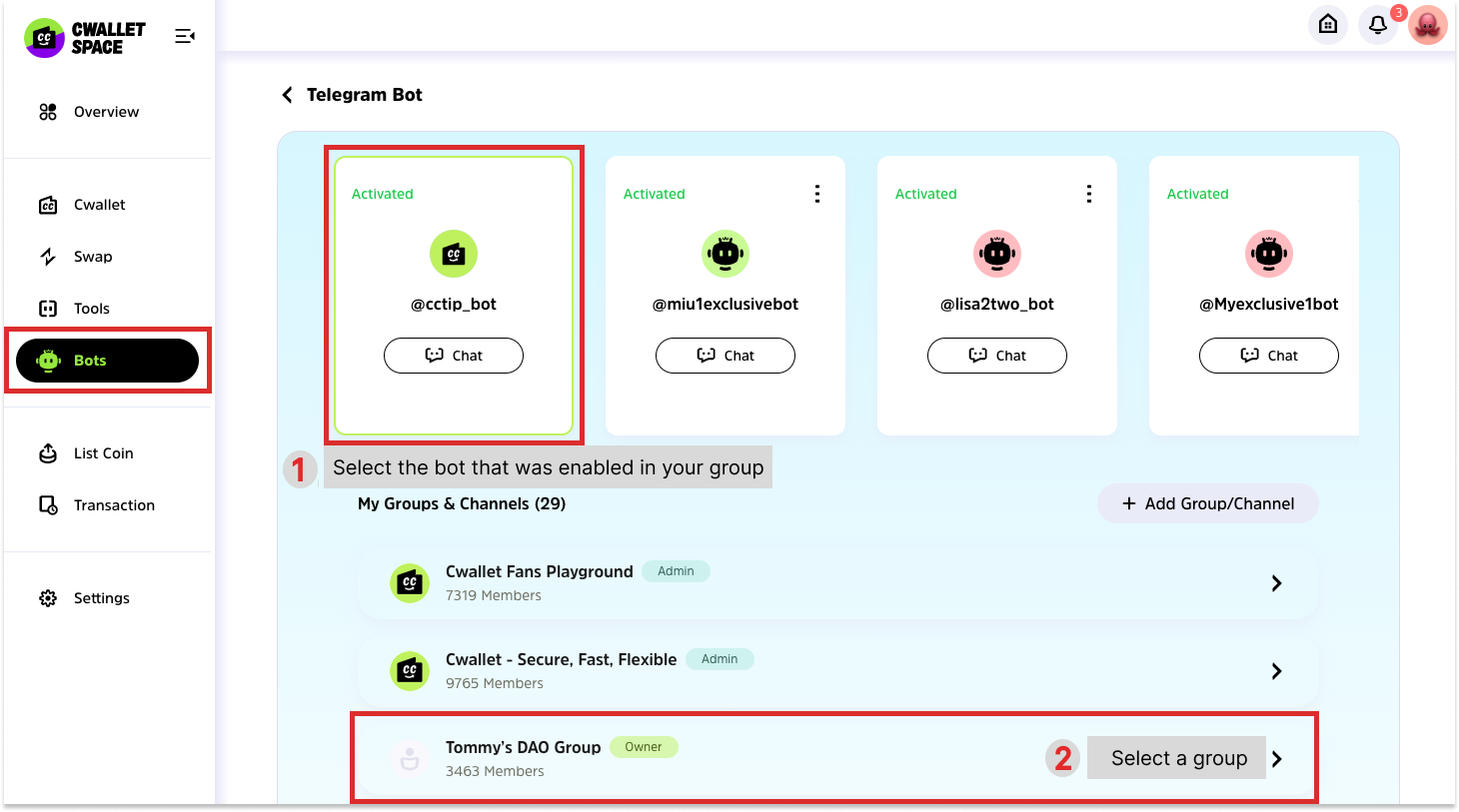
Task: Click the Add Group/Channel button
Action: tap(1207, 503)
